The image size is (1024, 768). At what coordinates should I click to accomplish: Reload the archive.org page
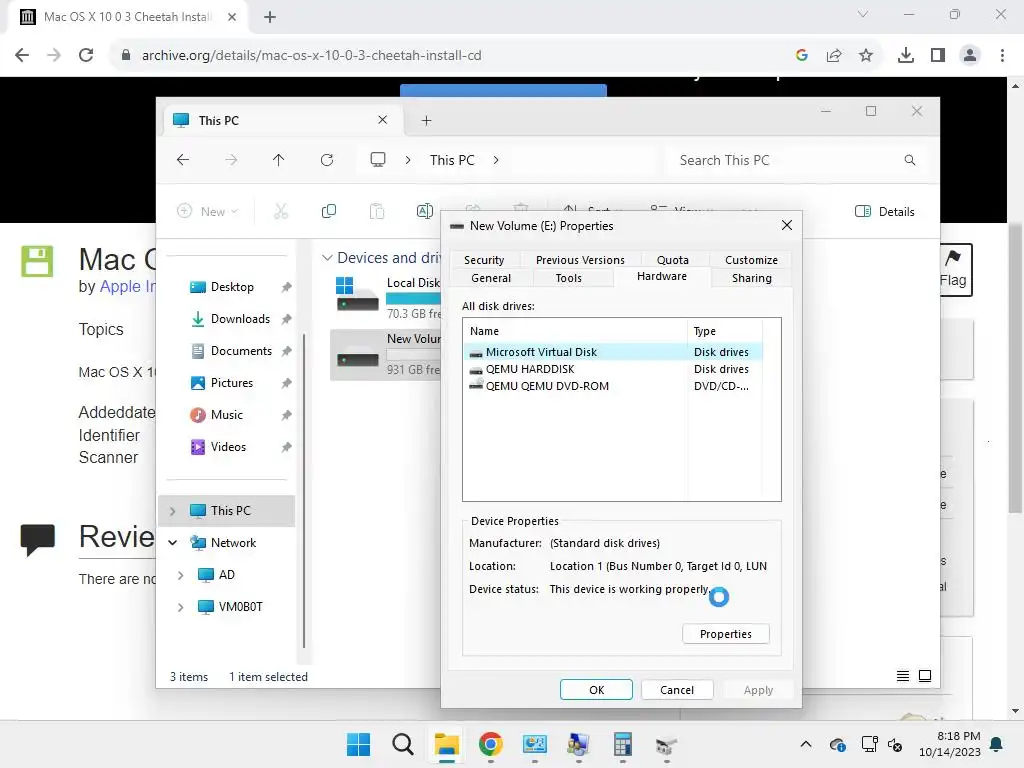86,55
